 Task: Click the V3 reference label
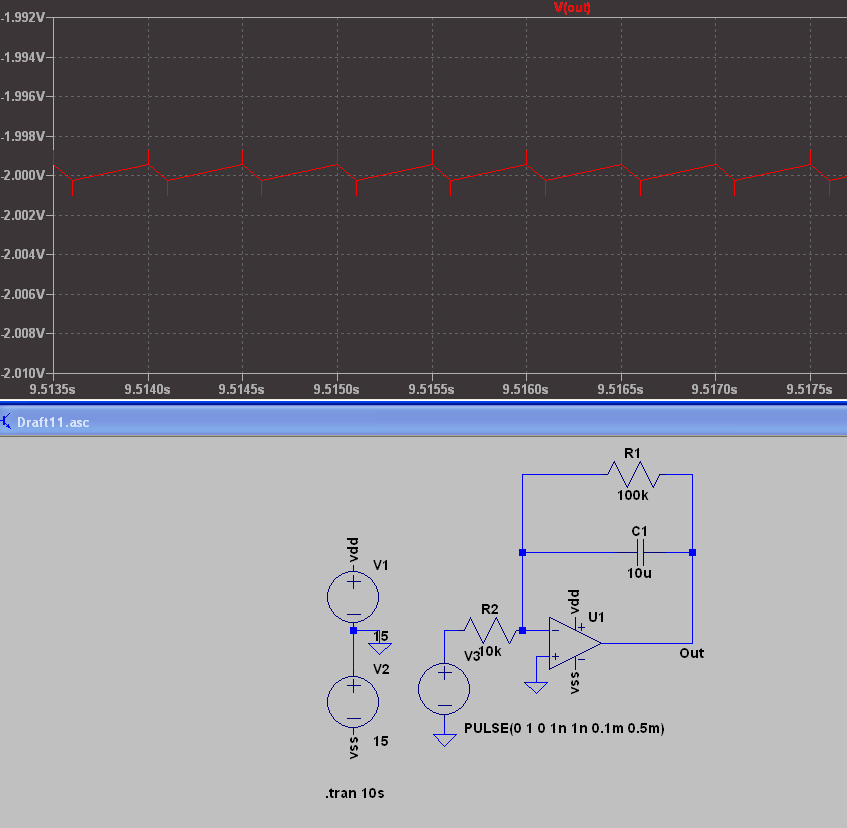point(472,656)
